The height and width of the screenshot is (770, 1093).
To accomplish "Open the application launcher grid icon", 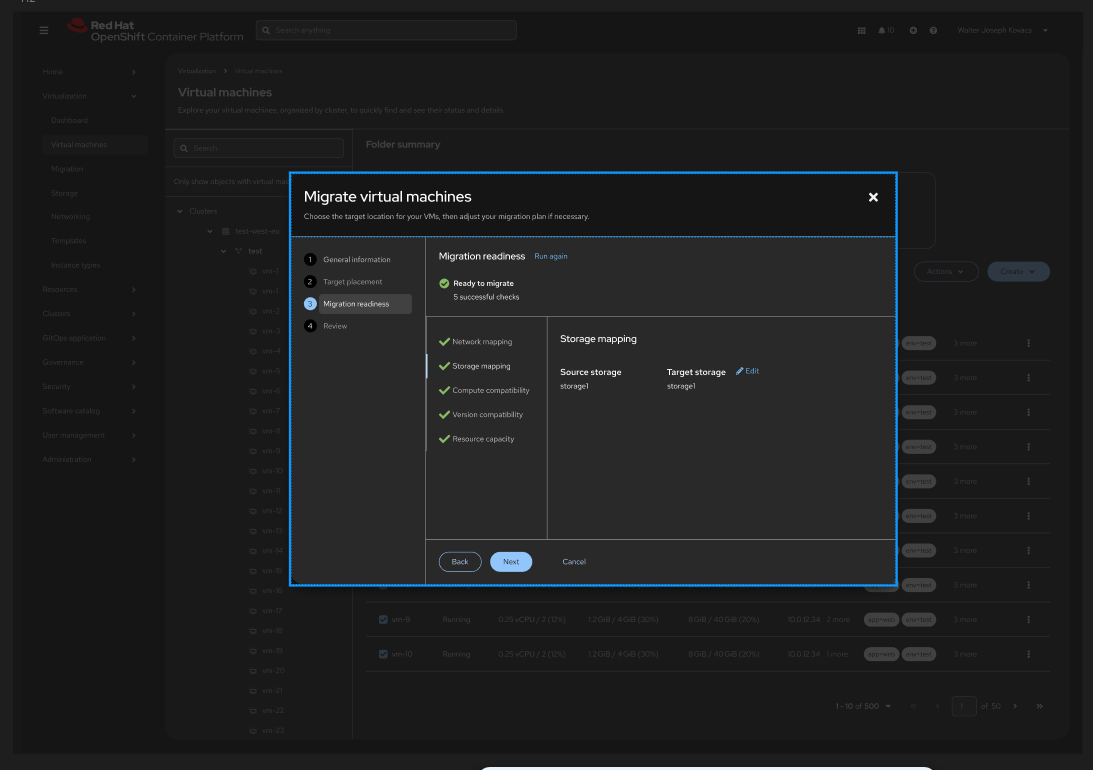I will tap(861, 31).
